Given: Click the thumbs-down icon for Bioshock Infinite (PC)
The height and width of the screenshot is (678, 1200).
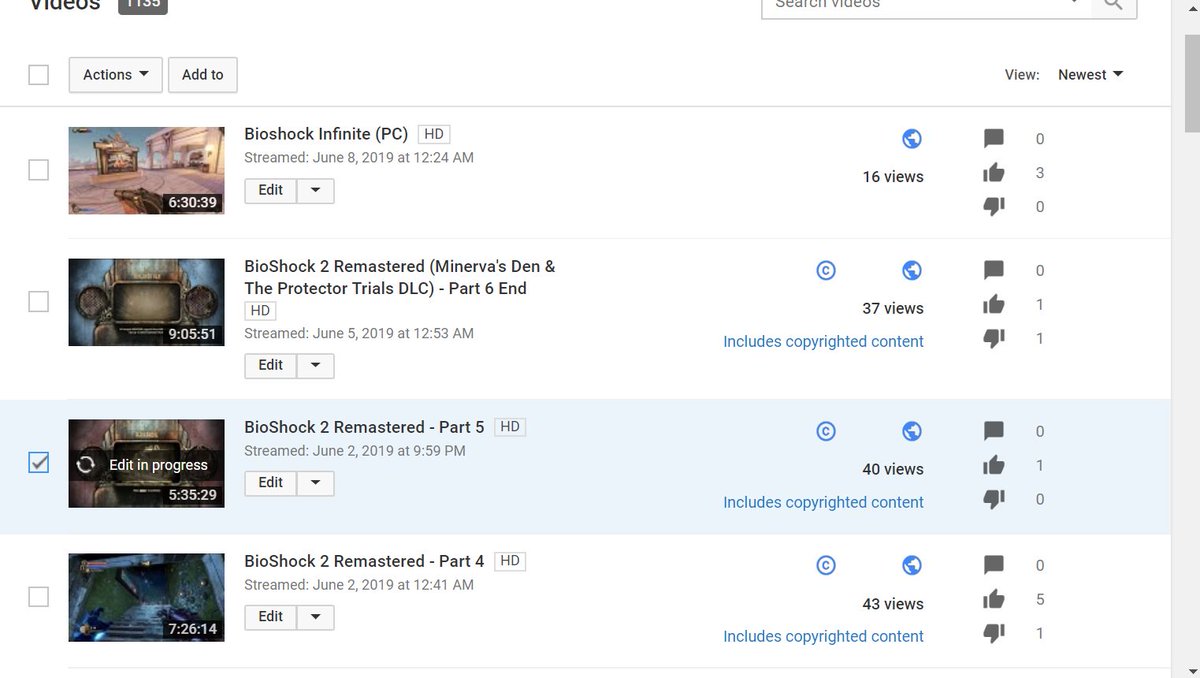Looking at the screenshot, I should [x=993, y=206].
